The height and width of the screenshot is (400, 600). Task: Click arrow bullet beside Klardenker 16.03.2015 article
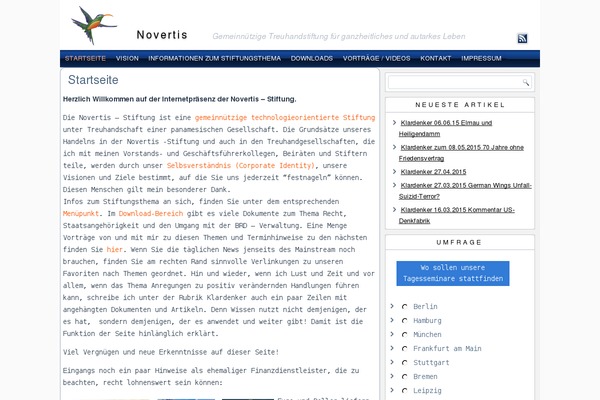click(394, 209)
